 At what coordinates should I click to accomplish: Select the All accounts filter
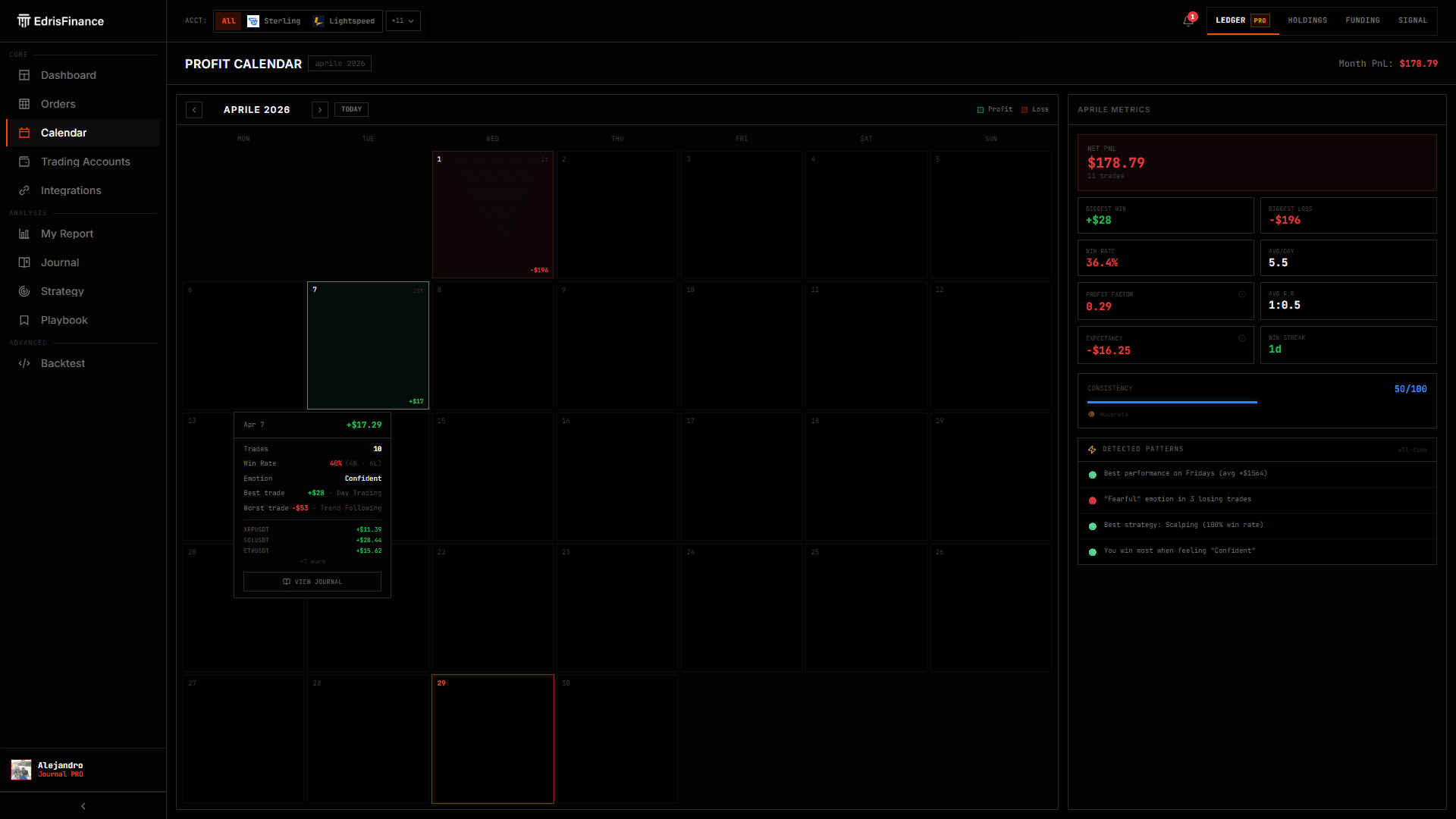[x=228, y=20]
